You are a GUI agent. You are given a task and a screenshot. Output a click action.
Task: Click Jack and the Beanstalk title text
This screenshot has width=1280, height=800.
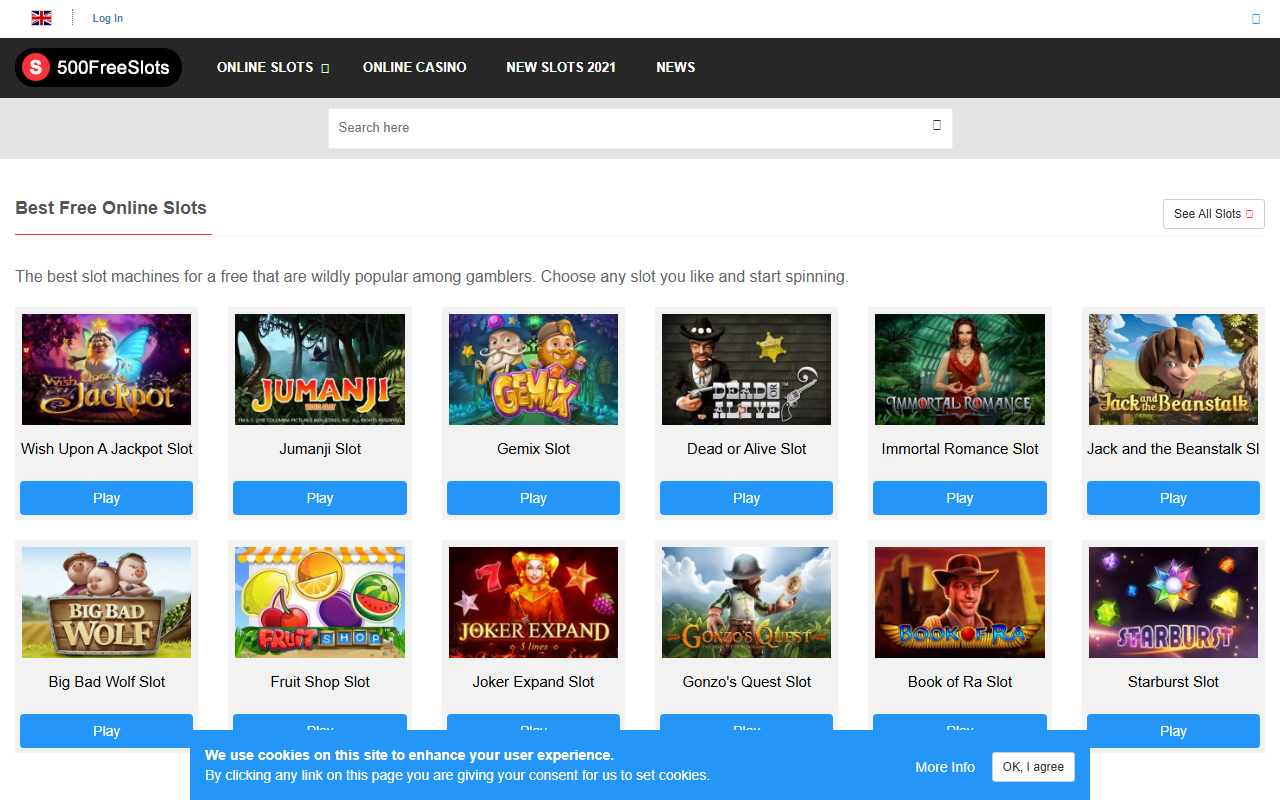pyautogui.click(x=1173, y=449)
